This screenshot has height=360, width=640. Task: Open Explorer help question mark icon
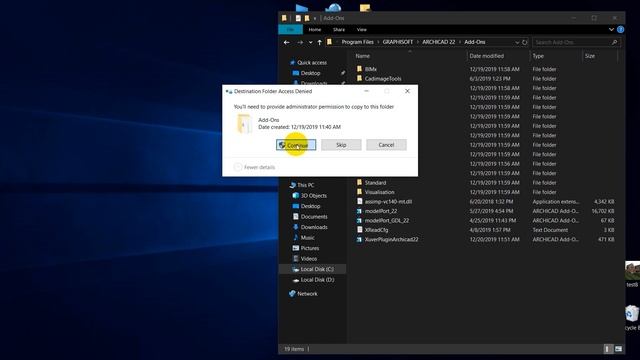tap(620, 29)
